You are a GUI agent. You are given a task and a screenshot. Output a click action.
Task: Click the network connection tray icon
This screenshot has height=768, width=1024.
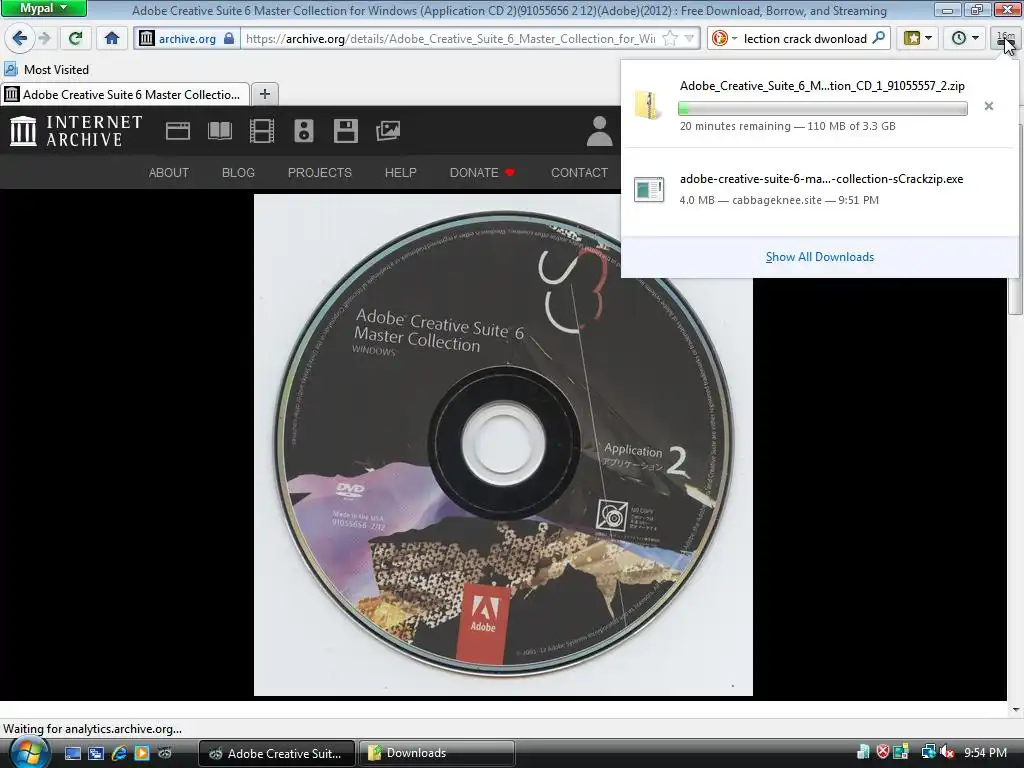click(928, 752)
